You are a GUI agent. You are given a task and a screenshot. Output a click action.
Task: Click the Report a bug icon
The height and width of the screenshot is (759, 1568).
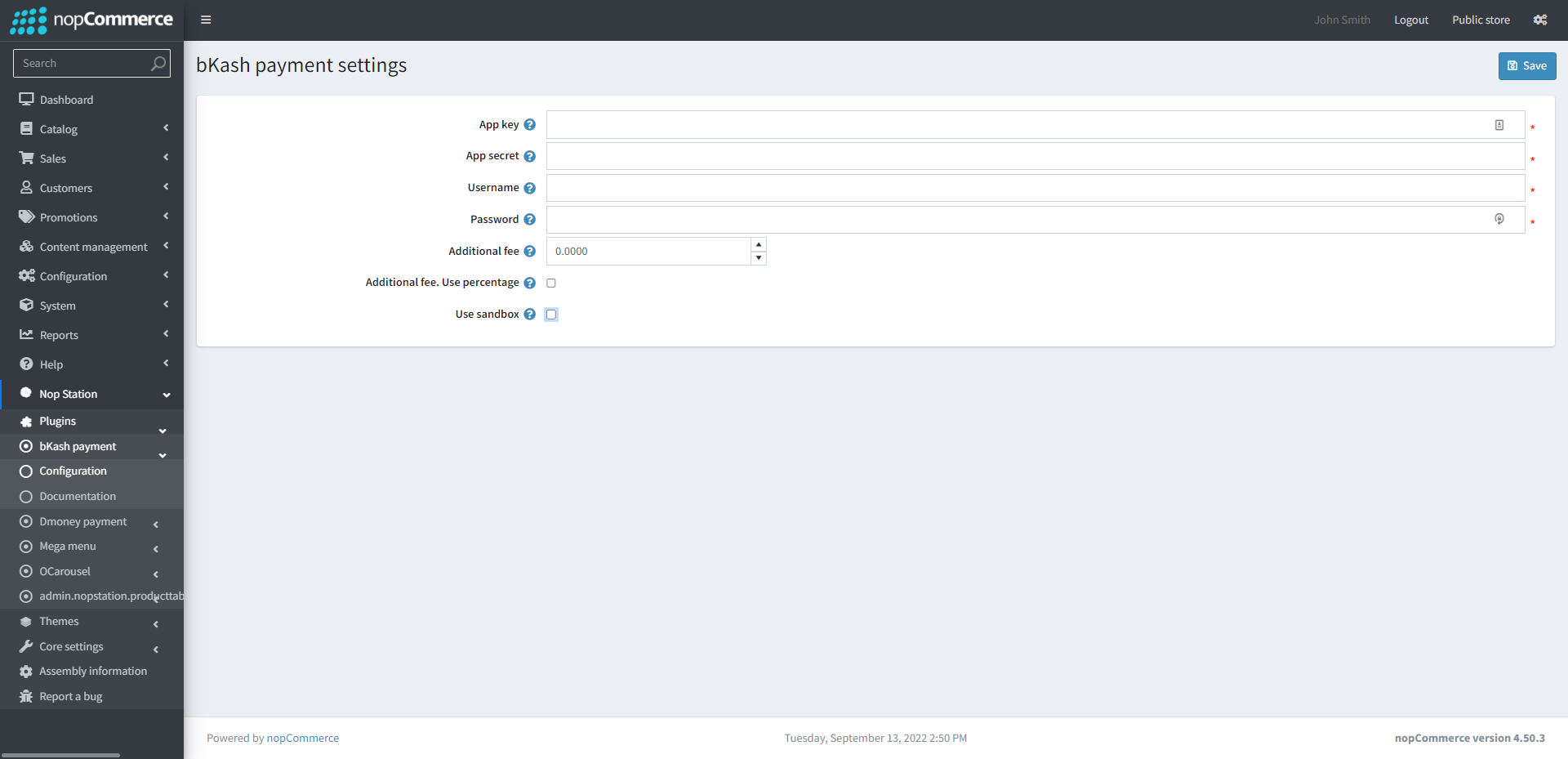[x=26, y=696]
